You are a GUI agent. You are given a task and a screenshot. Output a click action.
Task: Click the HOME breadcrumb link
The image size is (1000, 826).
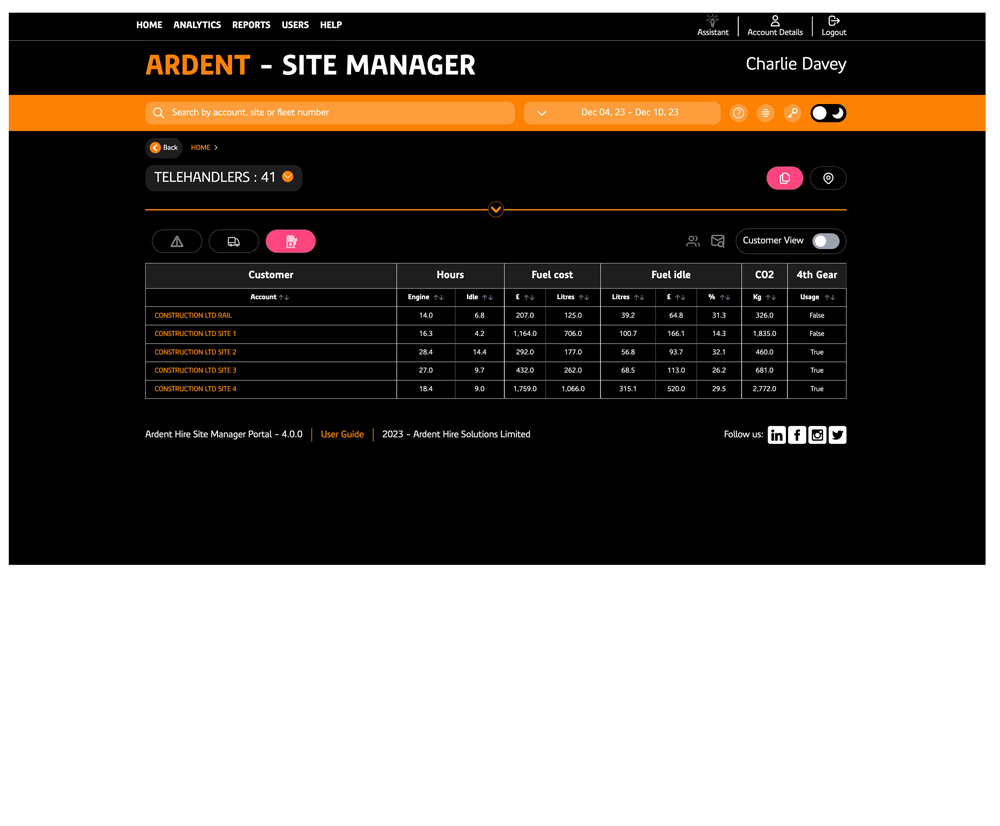pyautogui.click(x=200, y=147)
